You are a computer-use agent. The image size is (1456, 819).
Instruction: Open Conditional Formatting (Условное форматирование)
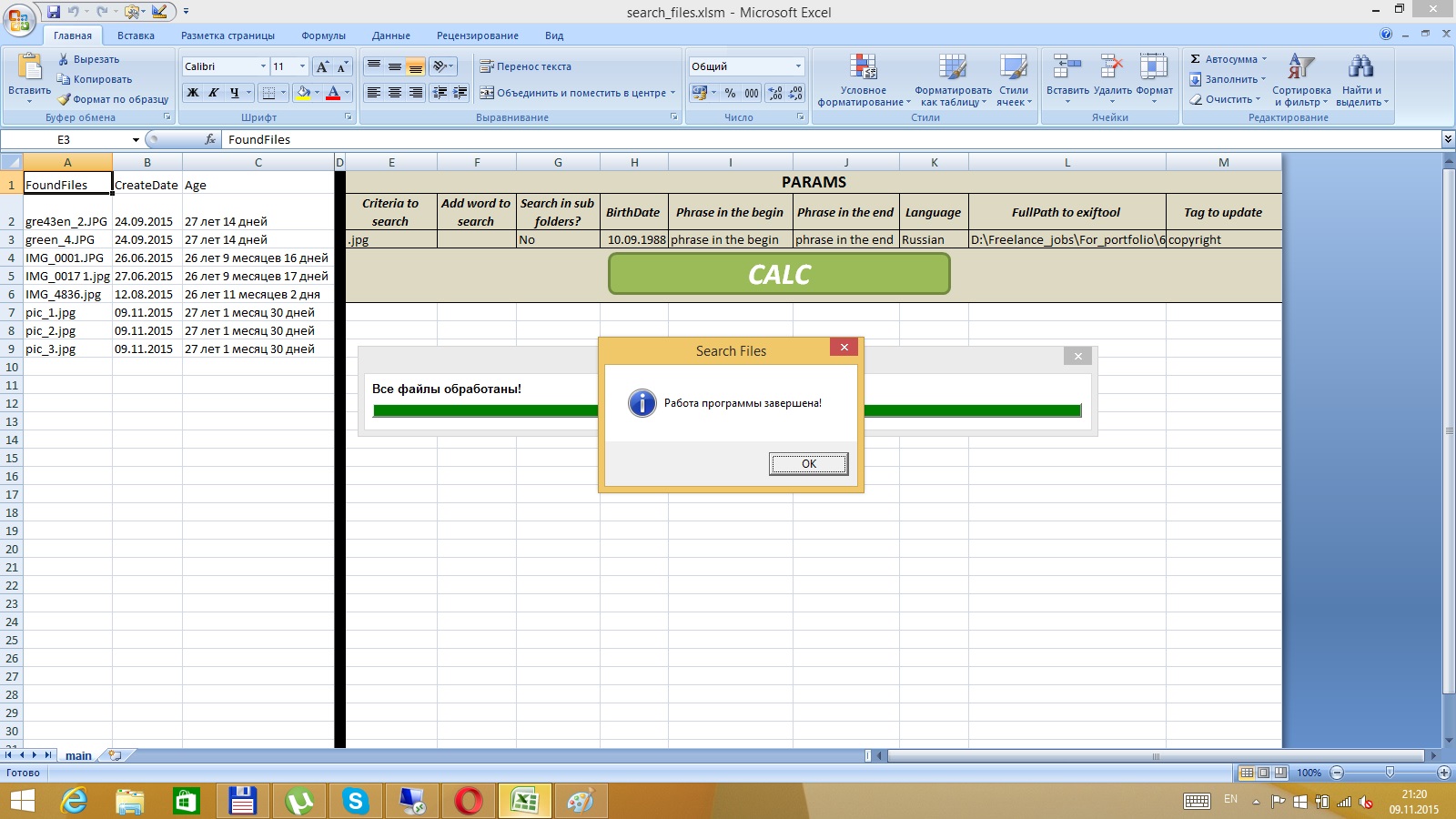[864, 80]
